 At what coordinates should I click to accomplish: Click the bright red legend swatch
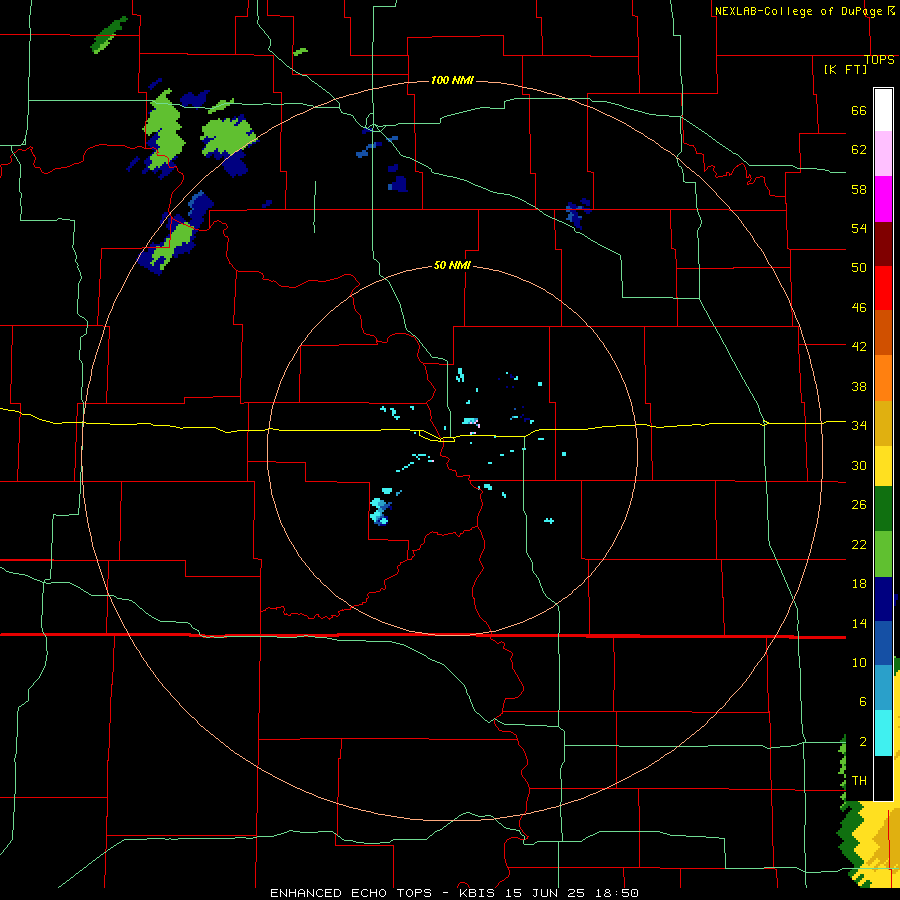point(883,288)
